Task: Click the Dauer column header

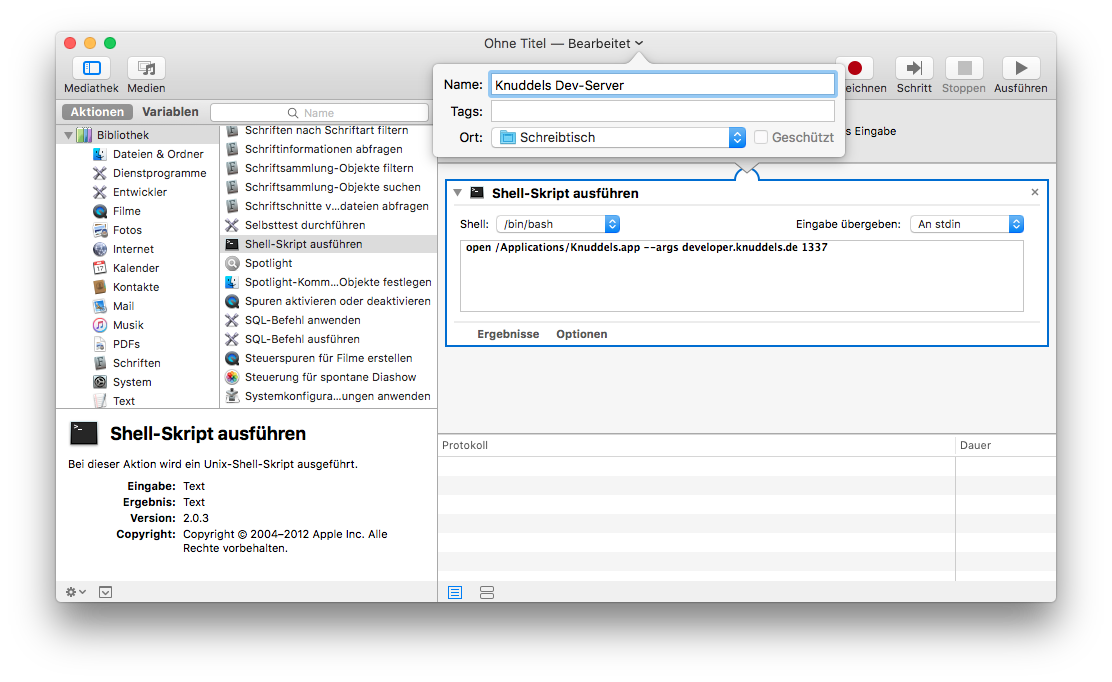Action: click(x=1006, y=445)
